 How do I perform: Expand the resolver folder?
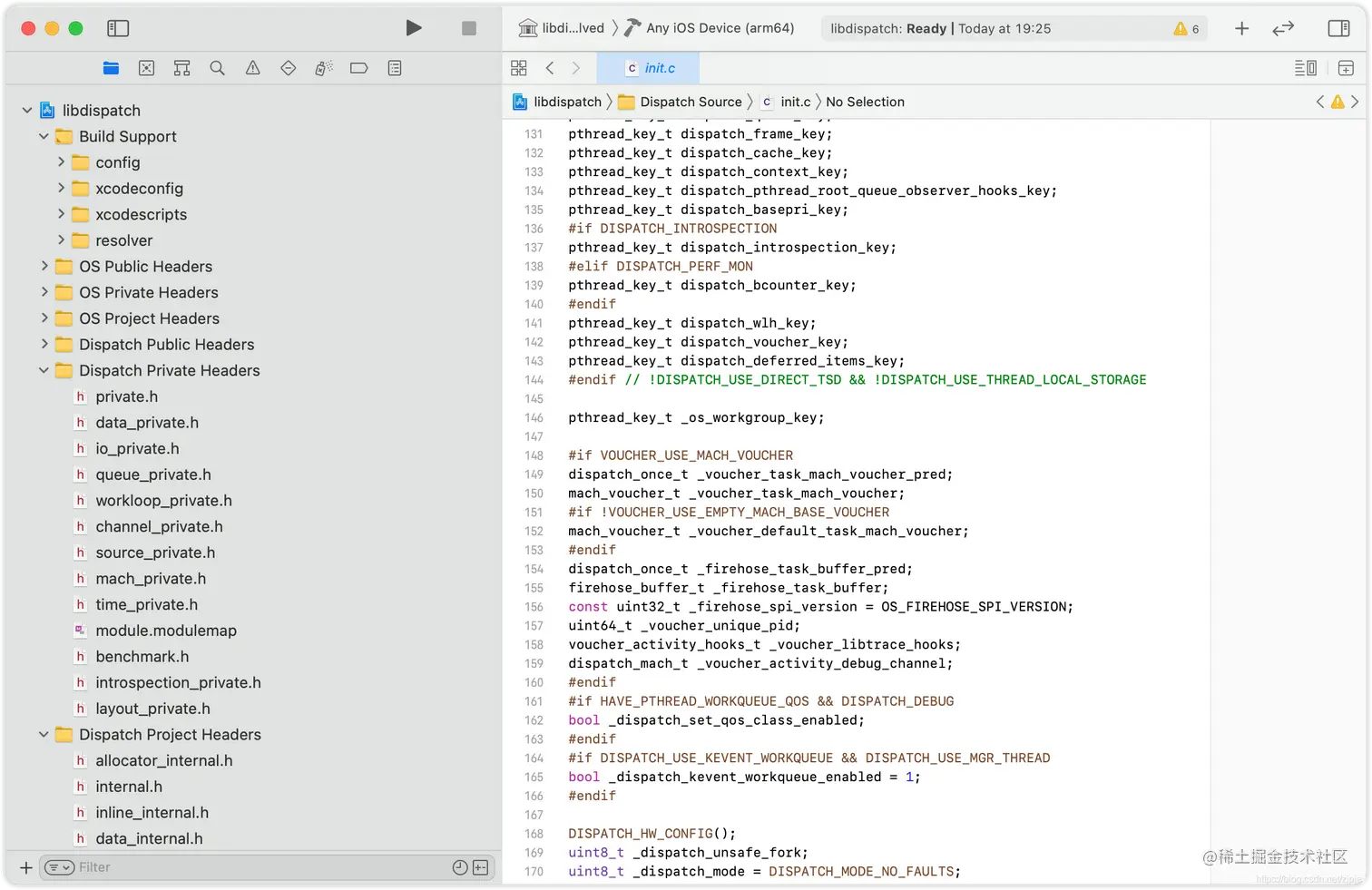click(61, 240)
